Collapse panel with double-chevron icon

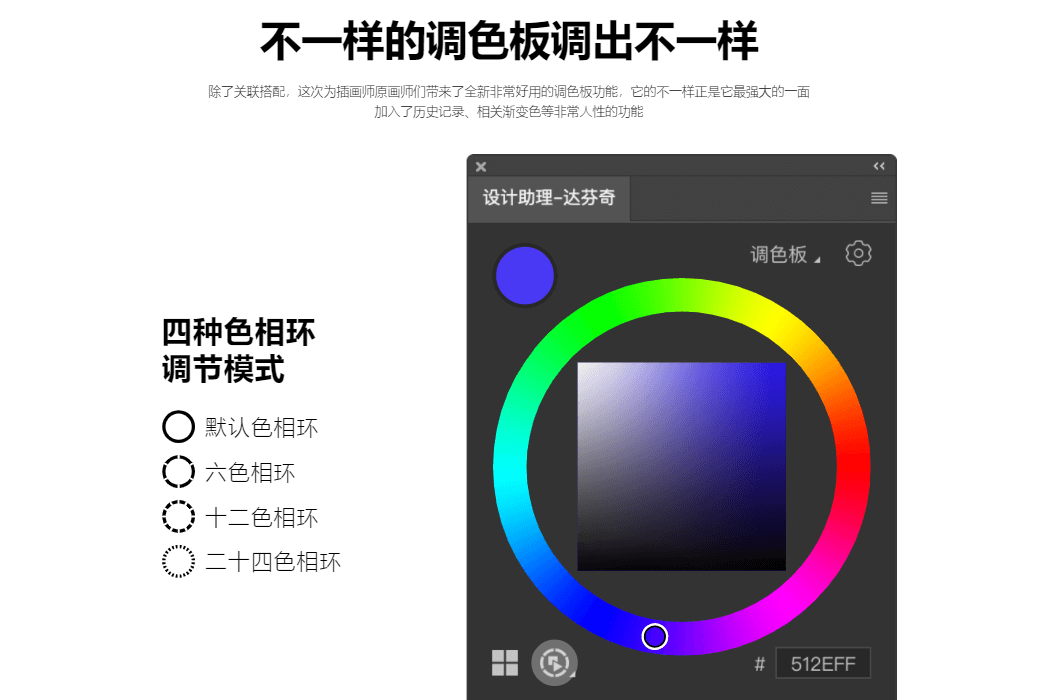879,166
